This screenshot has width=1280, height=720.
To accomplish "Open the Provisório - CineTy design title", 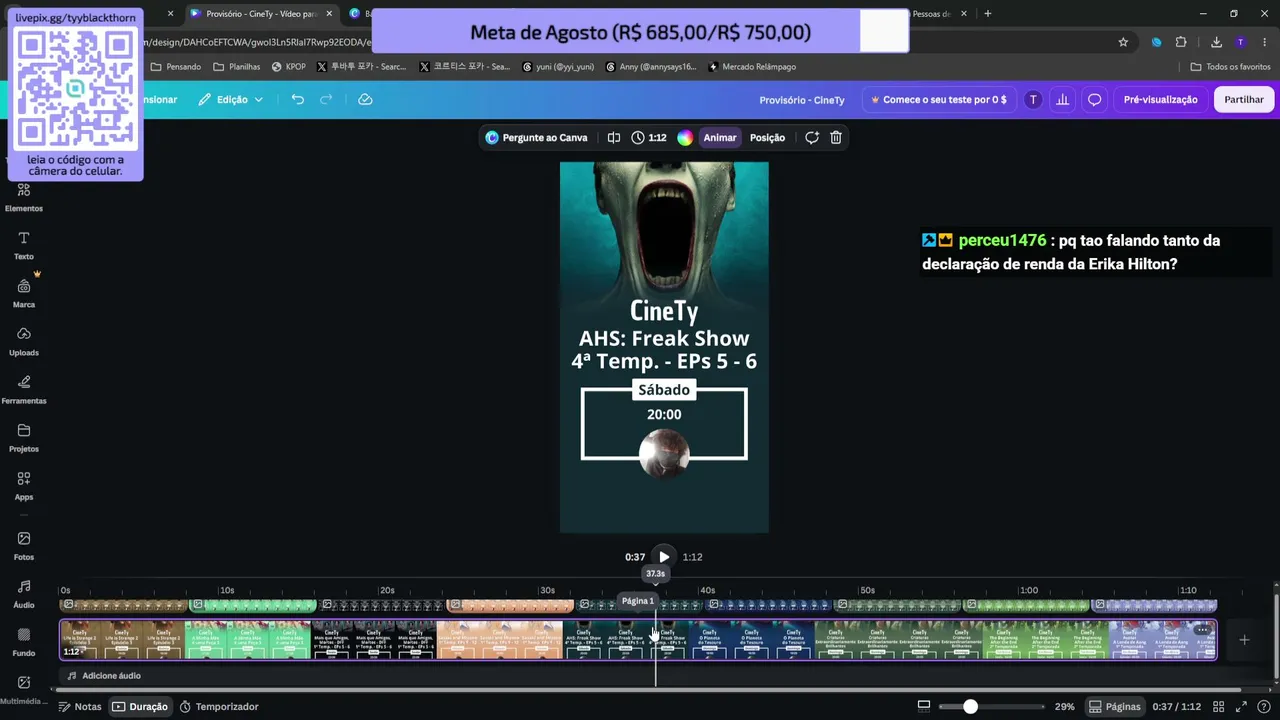I will point(802,100).
